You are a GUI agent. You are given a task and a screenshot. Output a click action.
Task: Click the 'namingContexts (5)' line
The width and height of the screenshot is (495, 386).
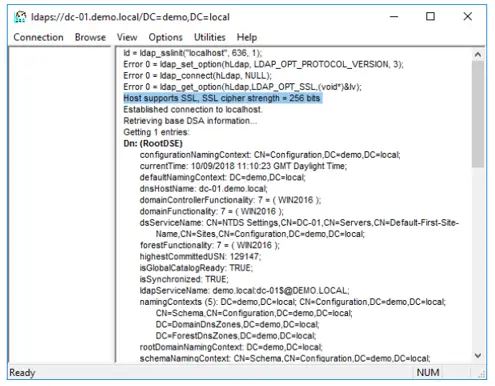pyautogui.click(x=293, y=302)
